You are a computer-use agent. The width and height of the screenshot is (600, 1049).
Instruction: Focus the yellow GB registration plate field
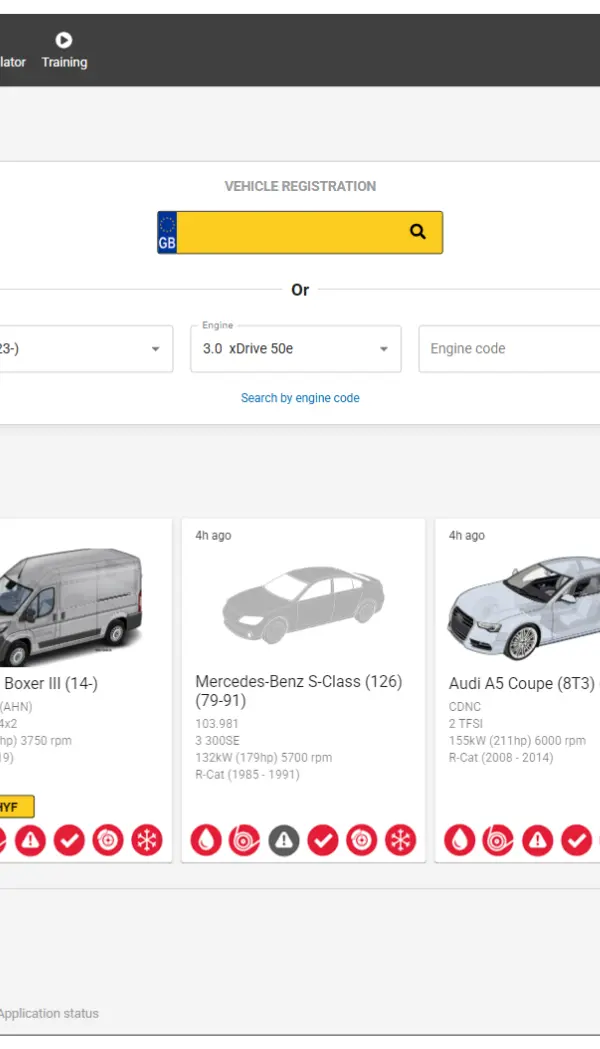coord(300,232)
